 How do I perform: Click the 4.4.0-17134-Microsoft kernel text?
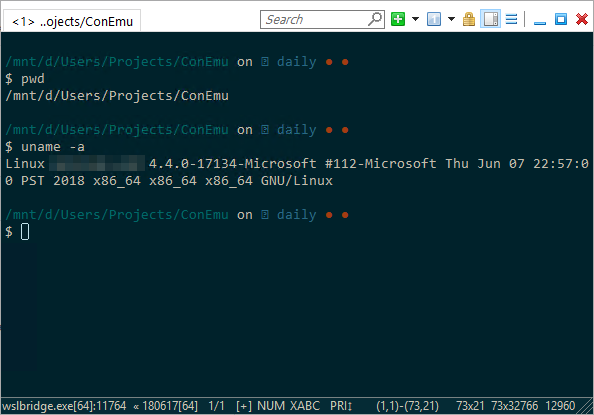[x=233, y=164]
